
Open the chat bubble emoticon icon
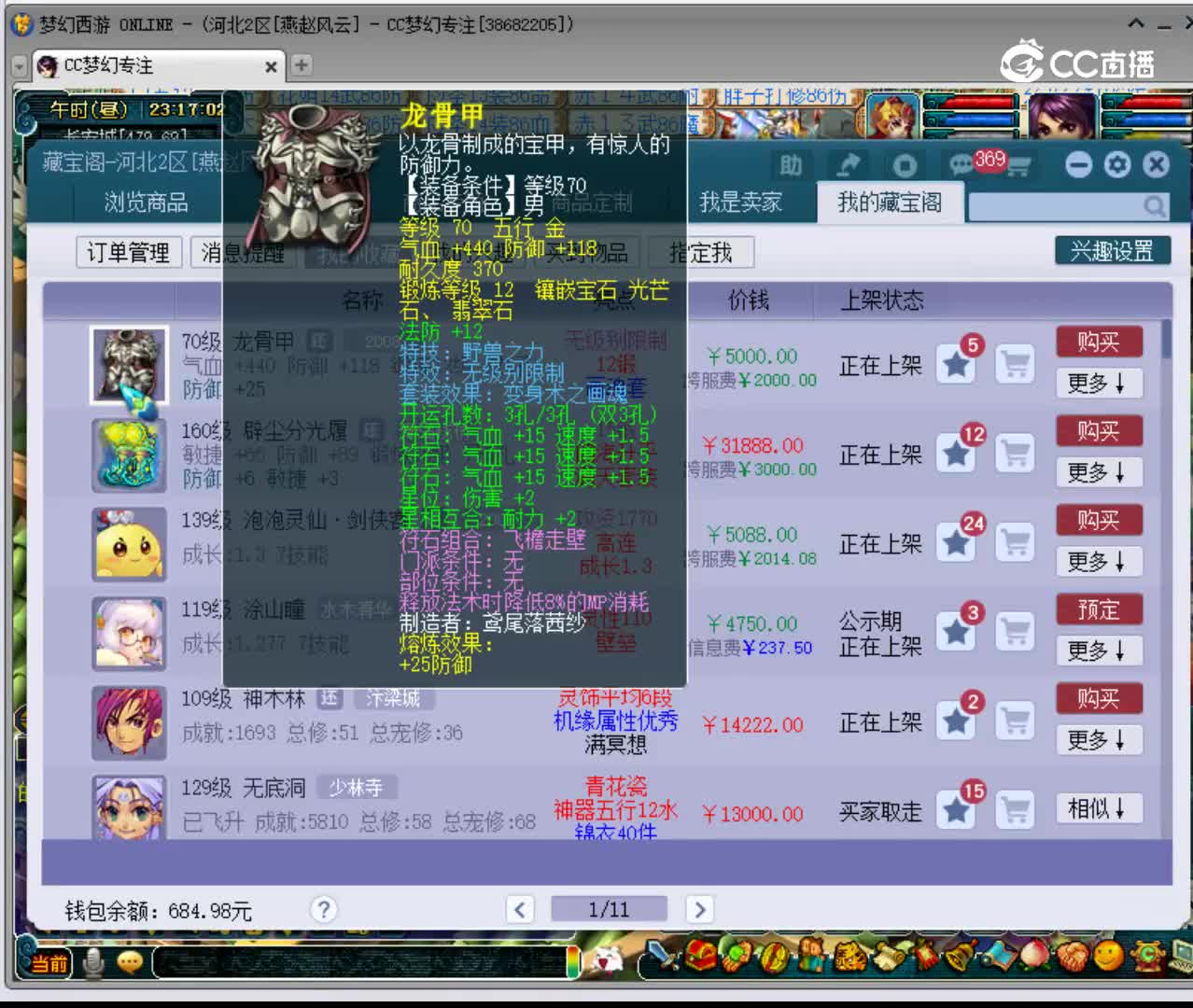(130, 962)
